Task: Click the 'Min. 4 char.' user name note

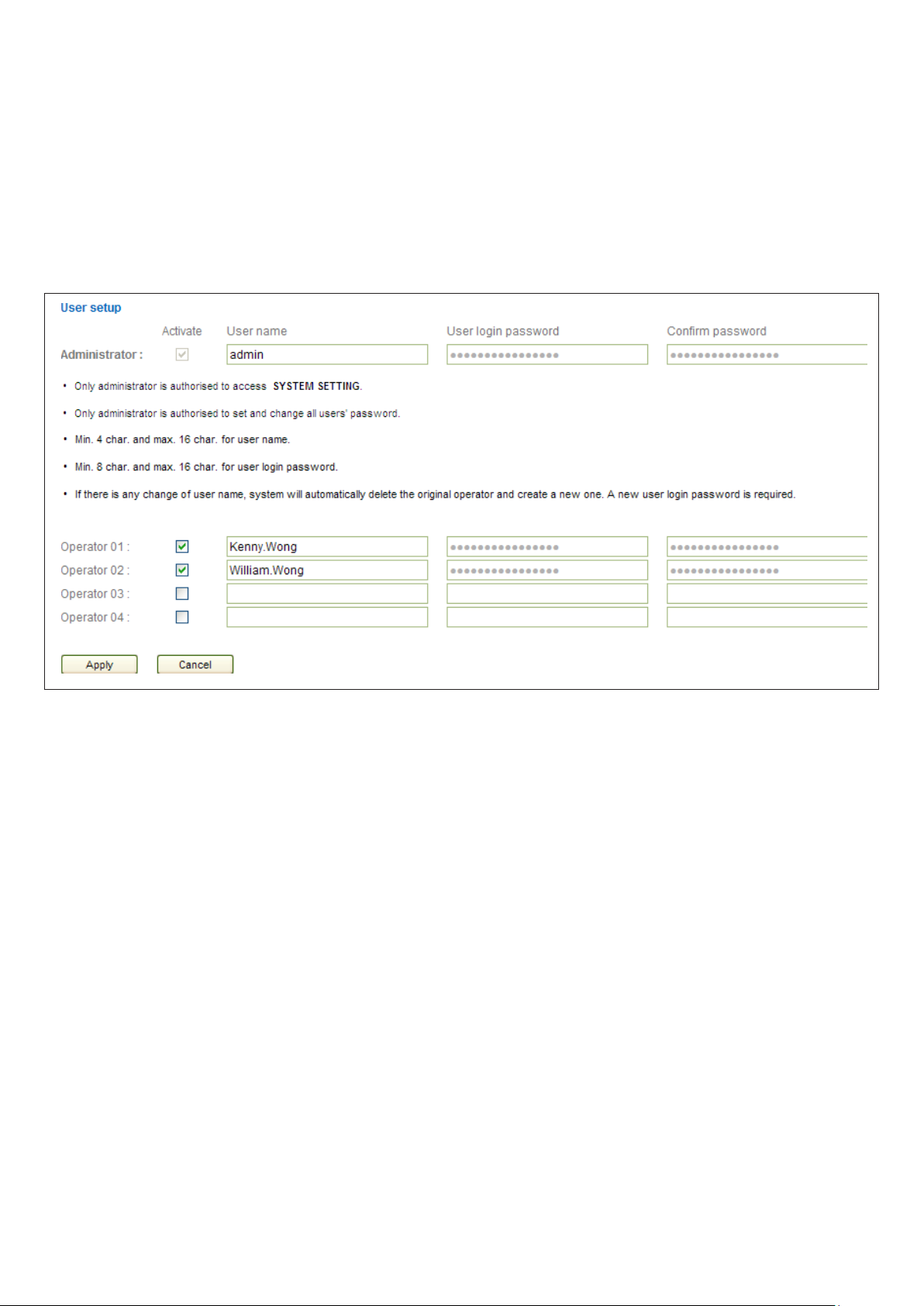Action: (x=182, y=439)
